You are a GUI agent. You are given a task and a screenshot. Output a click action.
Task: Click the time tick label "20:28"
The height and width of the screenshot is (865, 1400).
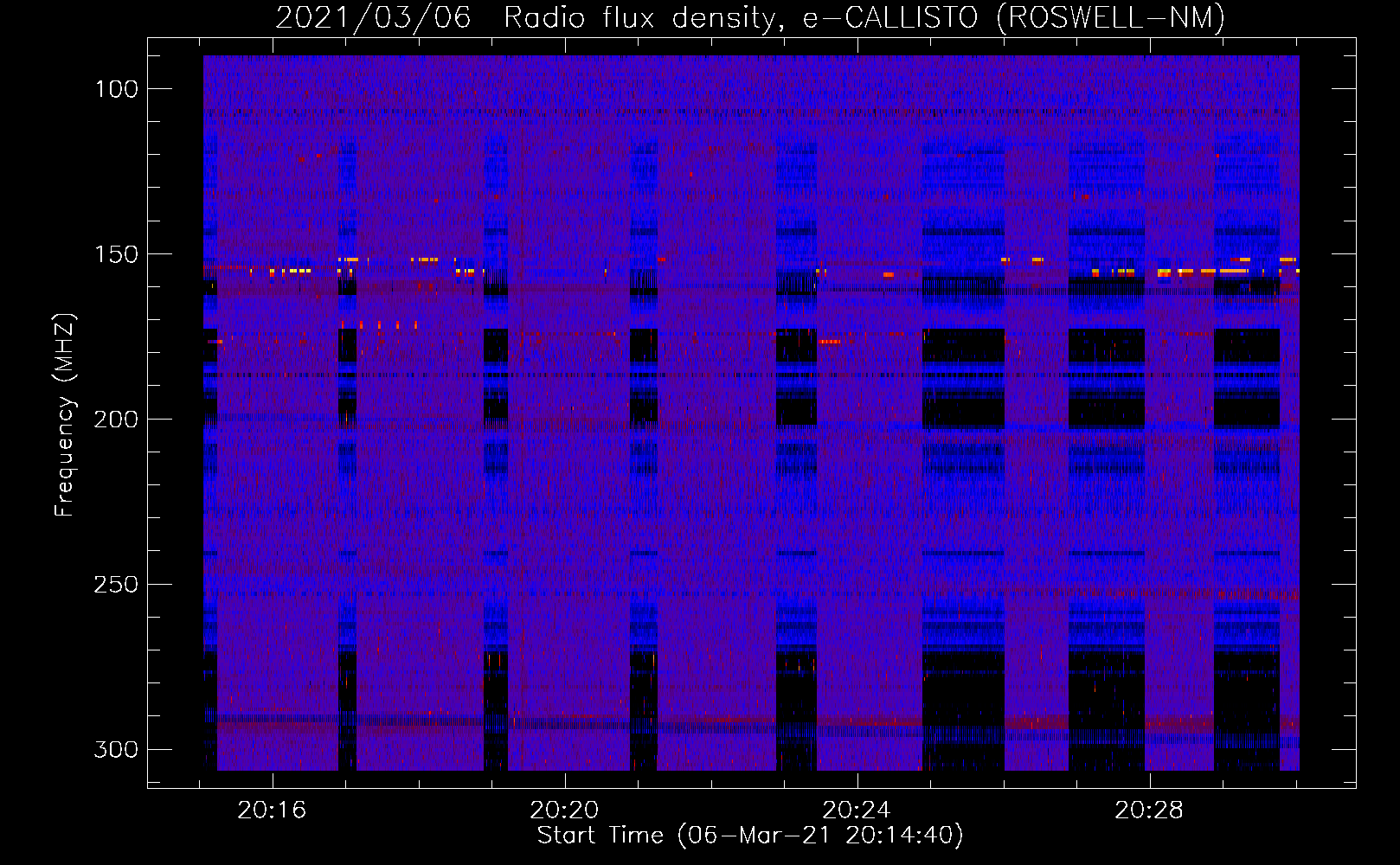(x=1149, y=811)
